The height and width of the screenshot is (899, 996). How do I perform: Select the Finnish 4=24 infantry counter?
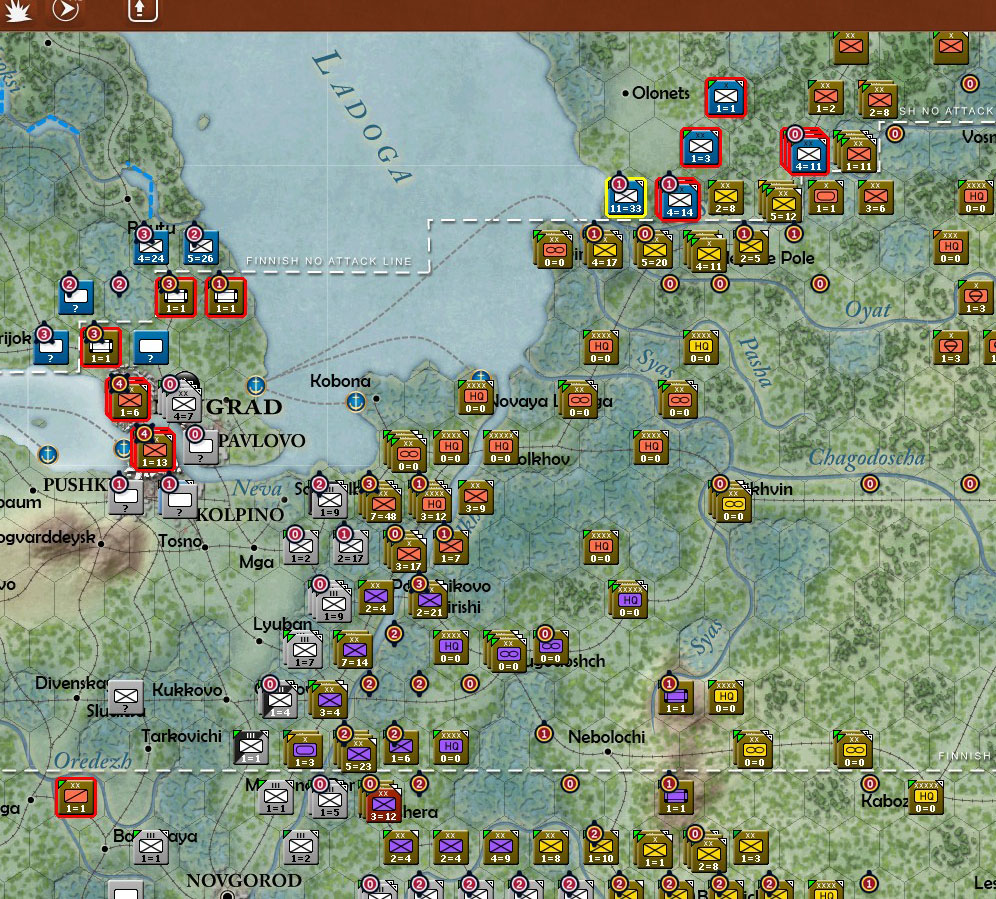tap(151, 248)
